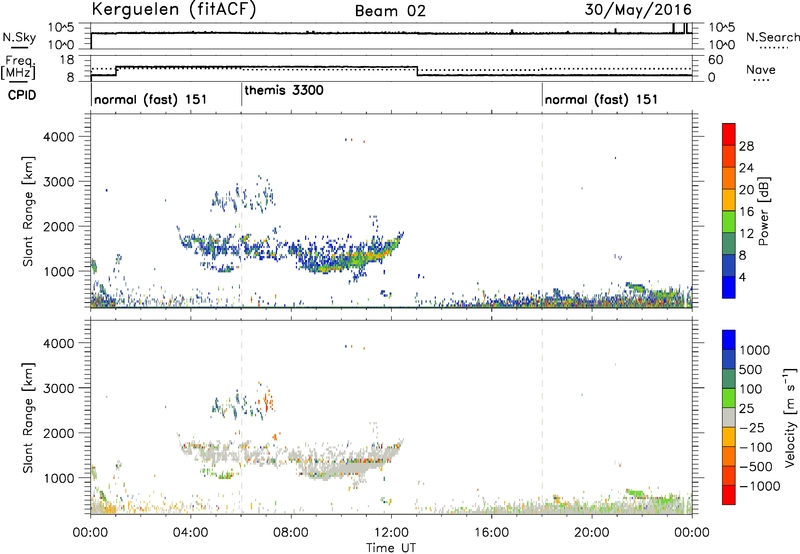Select the 20:00 time tick label
Image resolution: width=800 pixels, height=554 pixels.
tap(592, 533)
